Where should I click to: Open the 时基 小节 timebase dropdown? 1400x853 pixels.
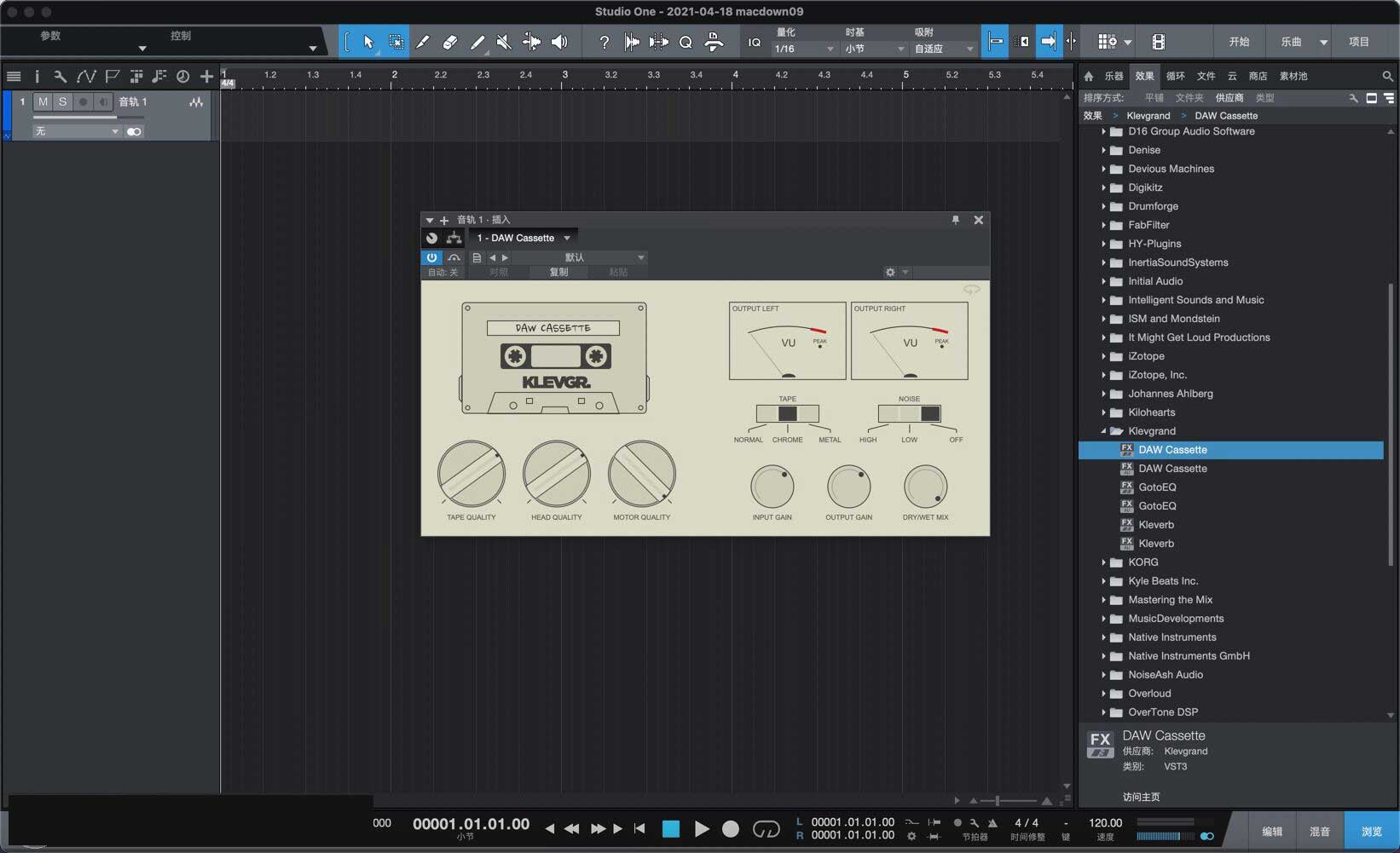tap(874, 49)
